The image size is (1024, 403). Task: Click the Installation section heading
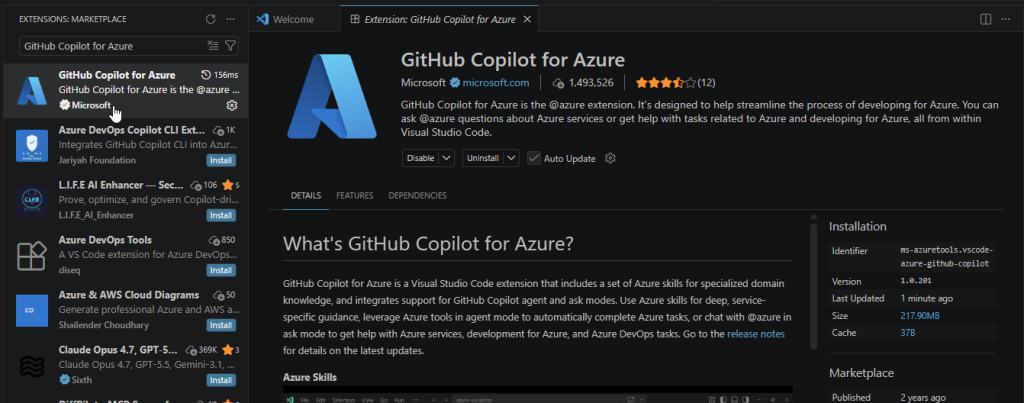point(857,227)
